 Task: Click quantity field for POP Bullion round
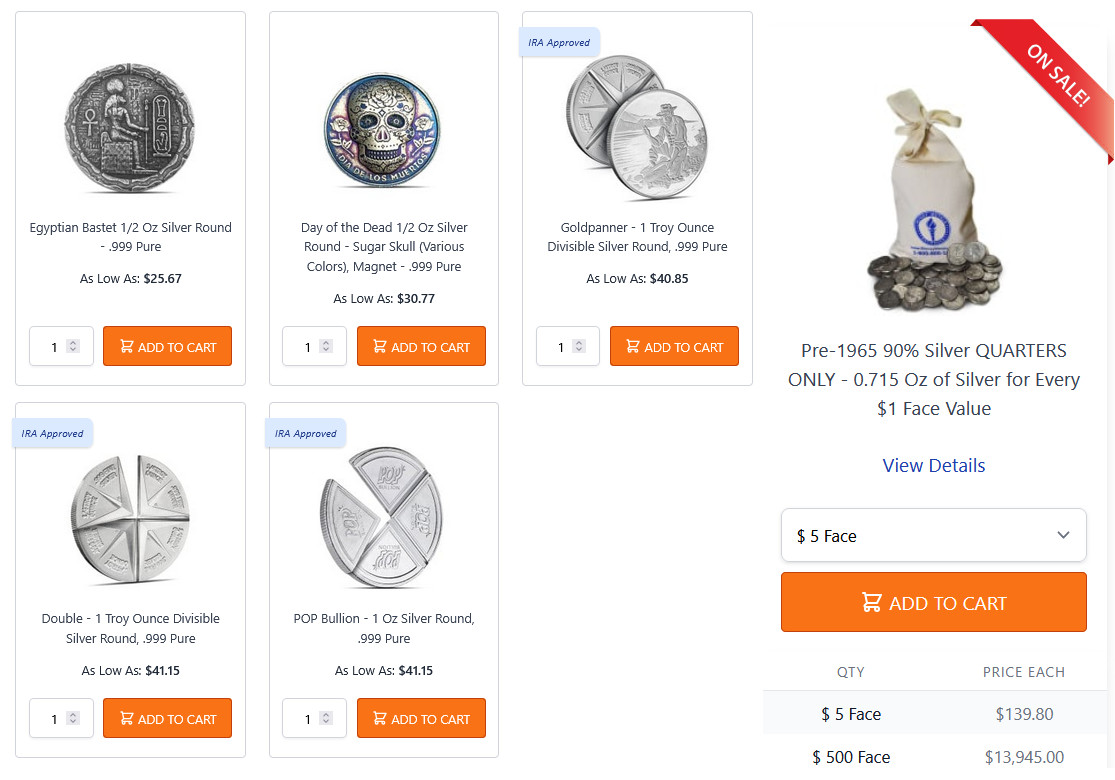[x=308, y=719]
